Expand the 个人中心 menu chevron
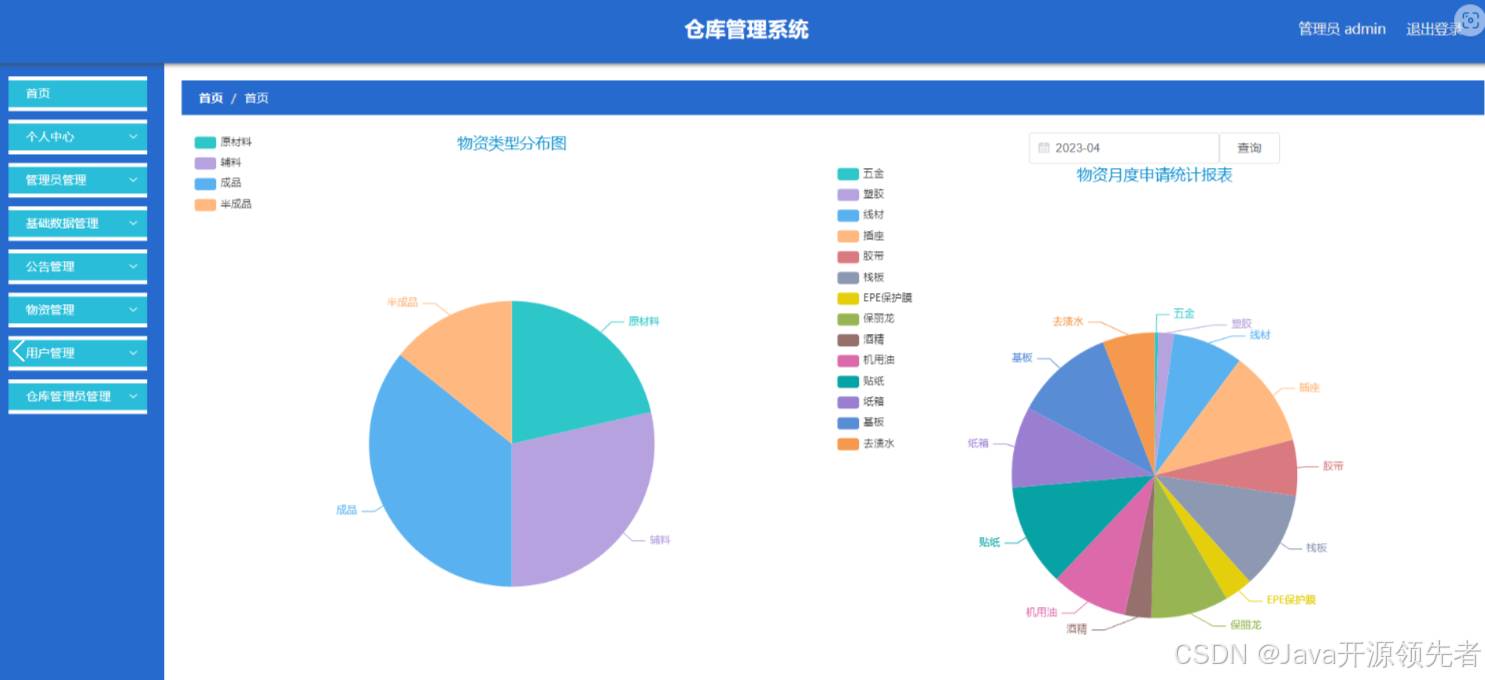The width and height of the screenshot is (1485, 680). click(x=133, y=137)
